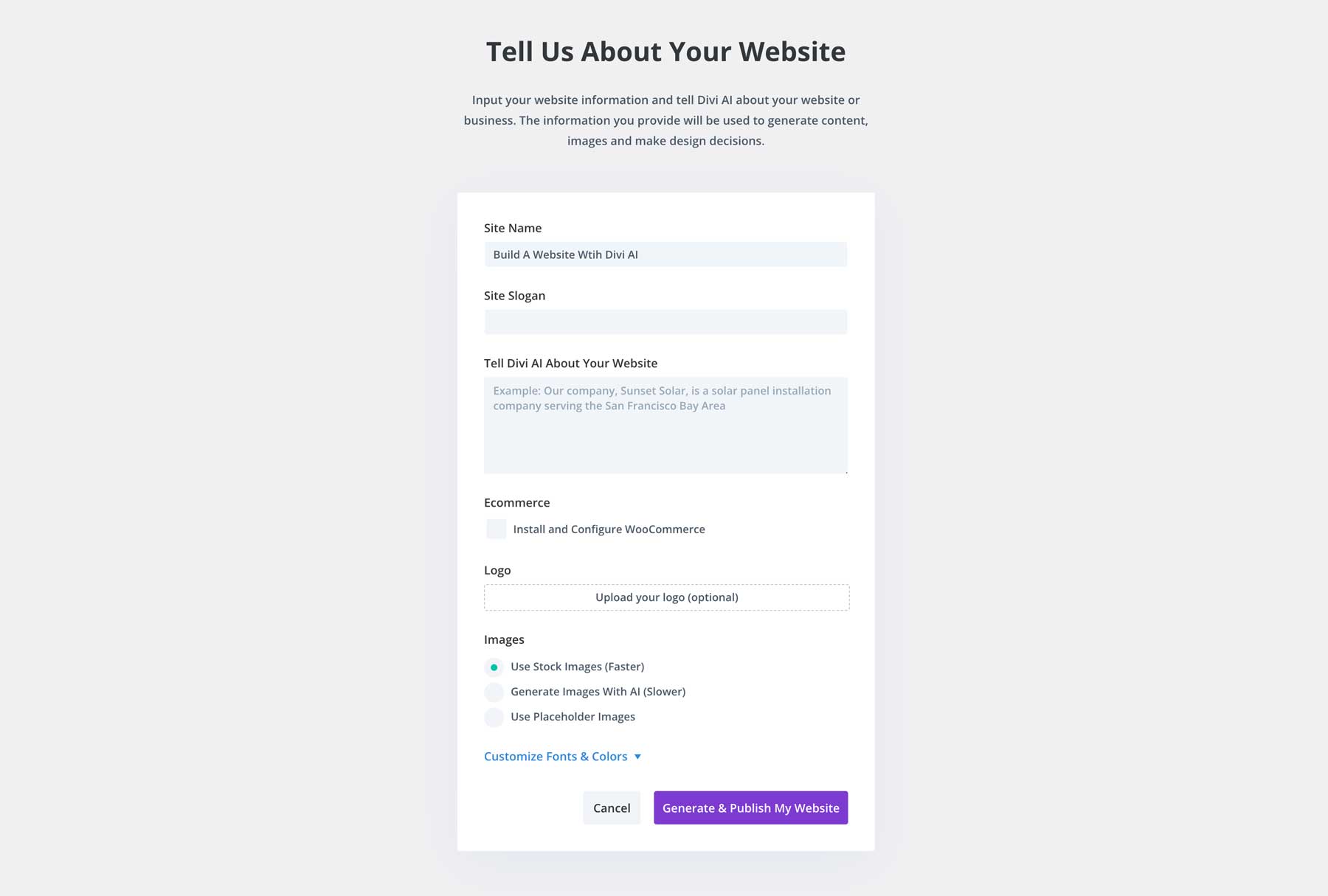Image resolution: width=1328 pixels, height=896 pixels.
Task: Select Generate Images With AI (Slower)
Action: click(494, 692)
